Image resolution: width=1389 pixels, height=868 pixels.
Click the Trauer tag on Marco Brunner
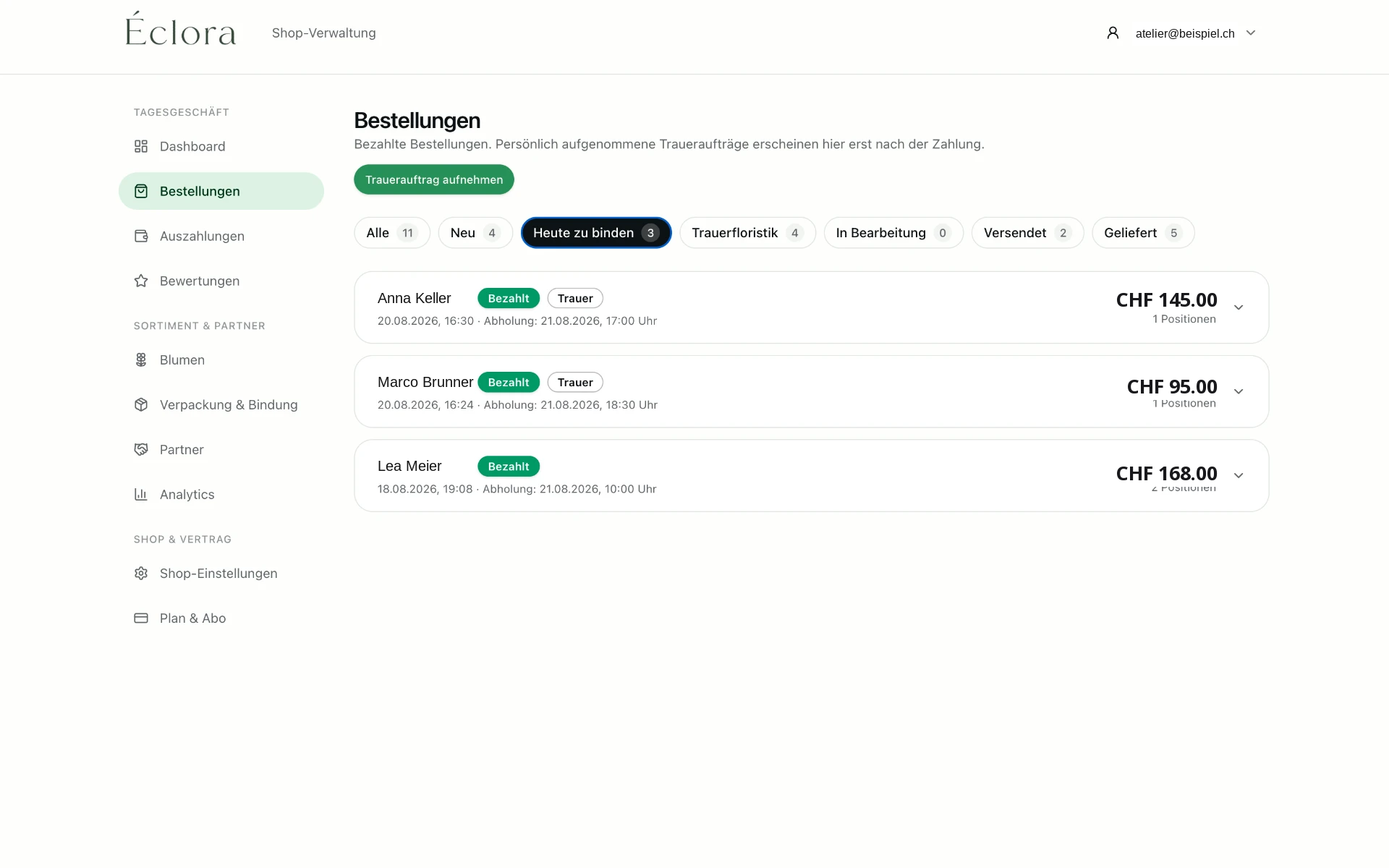(x=575, y=382)
